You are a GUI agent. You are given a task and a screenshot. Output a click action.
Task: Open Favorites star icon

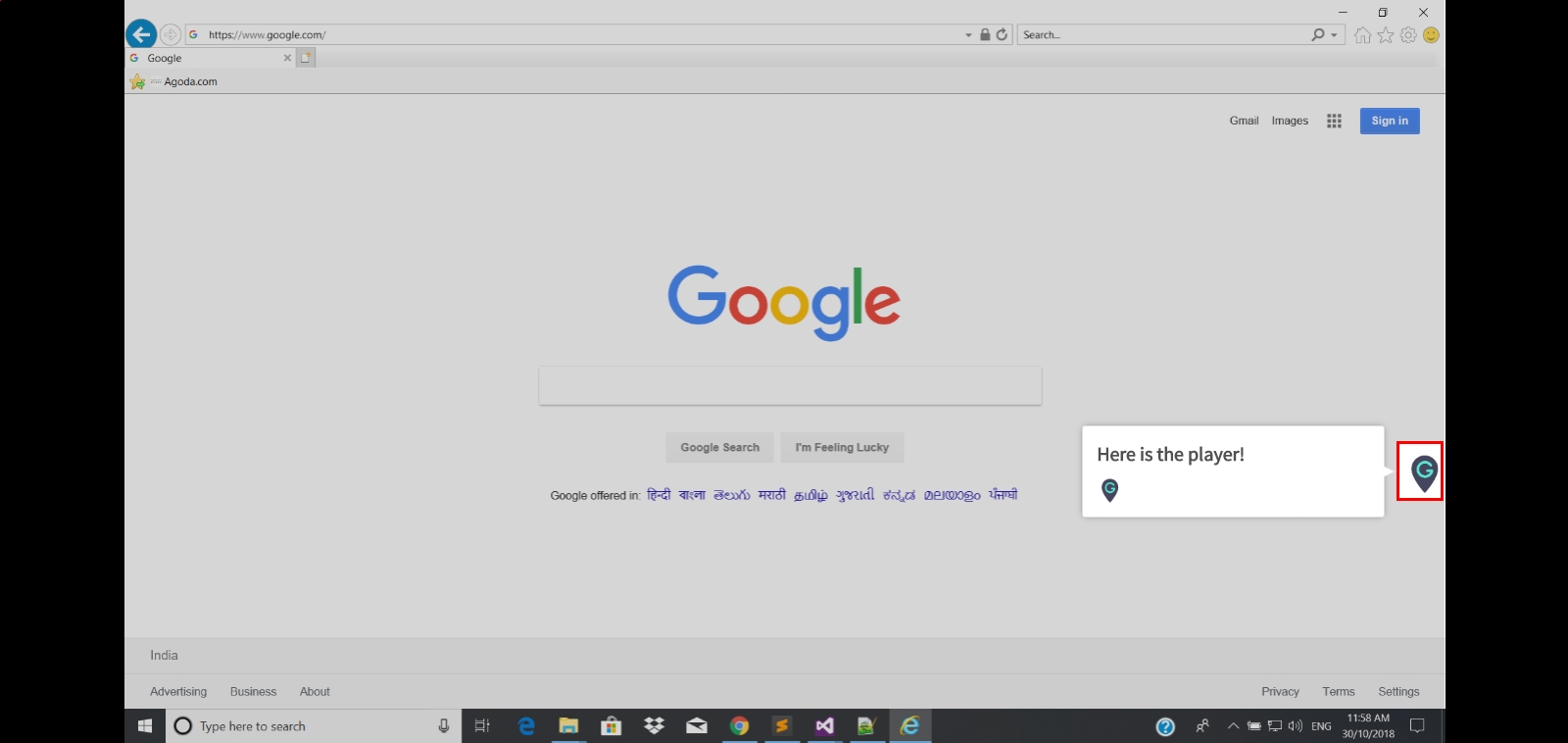pos(1386,35)
